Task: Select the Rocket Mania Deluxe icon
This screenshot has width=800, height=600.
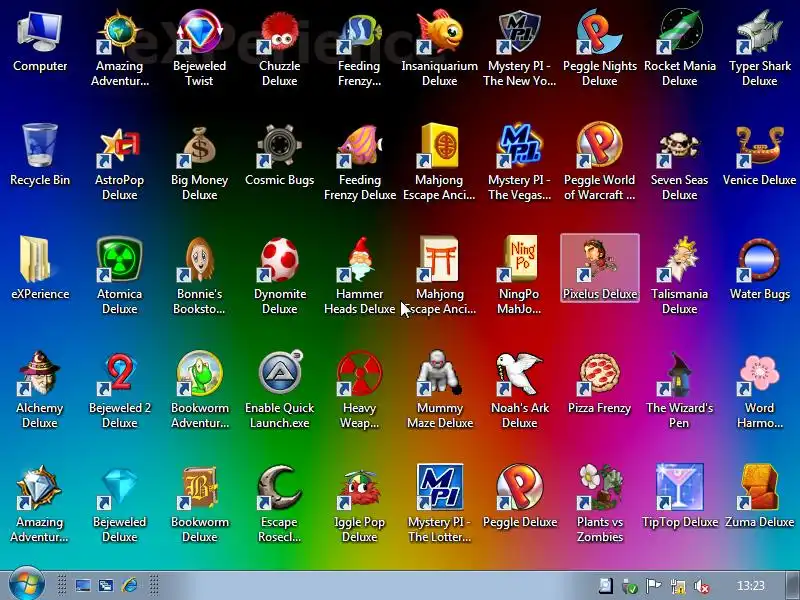Action: 680,48
